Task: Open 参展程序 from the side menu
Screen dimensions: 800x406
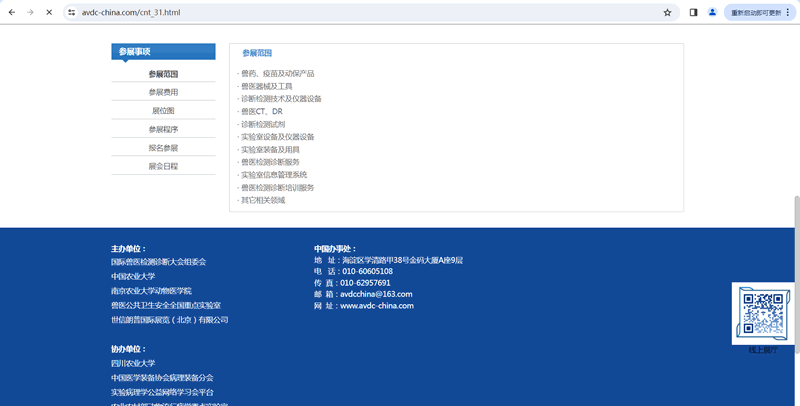Action: [163, 129]
